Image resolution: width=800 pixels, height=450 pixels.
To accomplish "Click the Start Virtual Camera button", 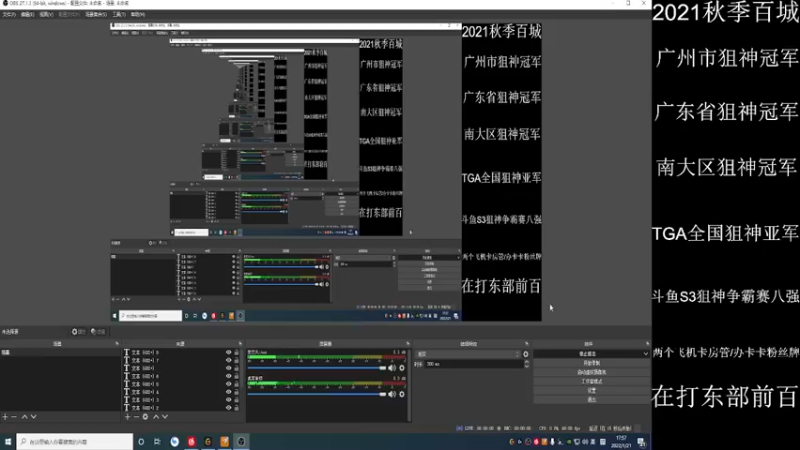I will coord(591,372).
